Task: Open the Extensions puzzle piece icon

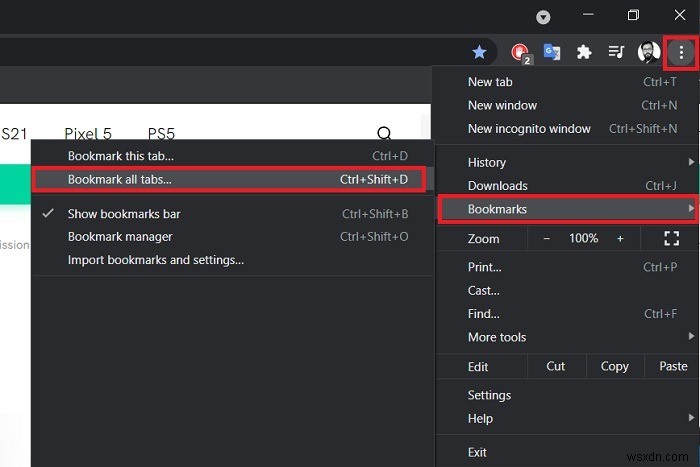Action: point(584,52)
